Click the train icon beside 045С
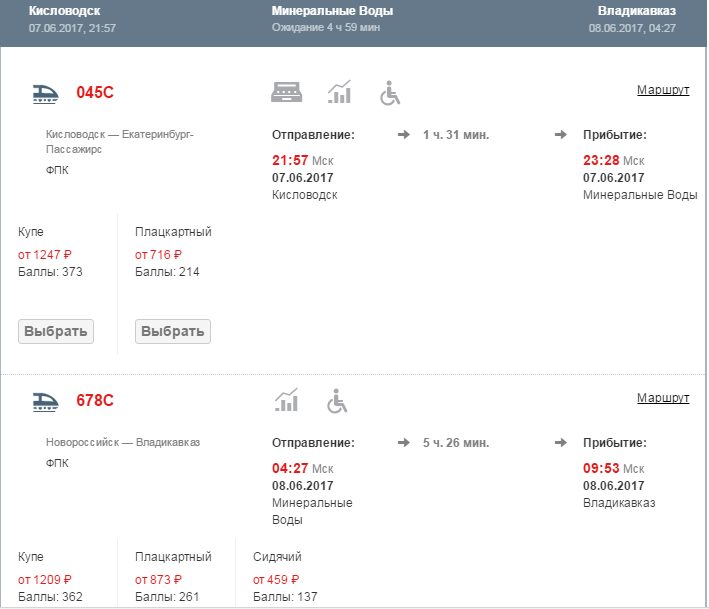Image resolution: width=709 pixels, height=609 pixels. coord(44,93)
